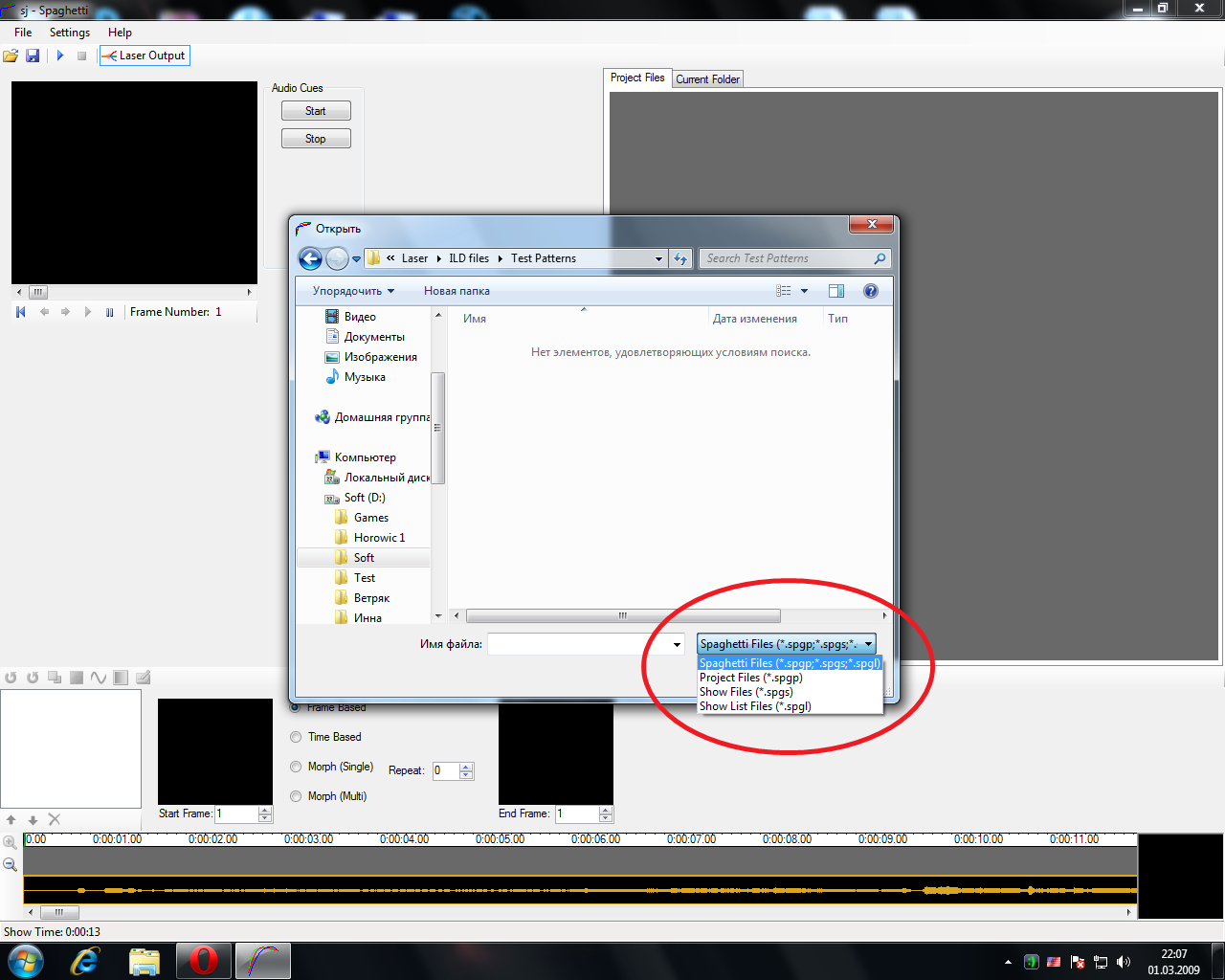Click the Search Test Patterns field

(795, 258)
